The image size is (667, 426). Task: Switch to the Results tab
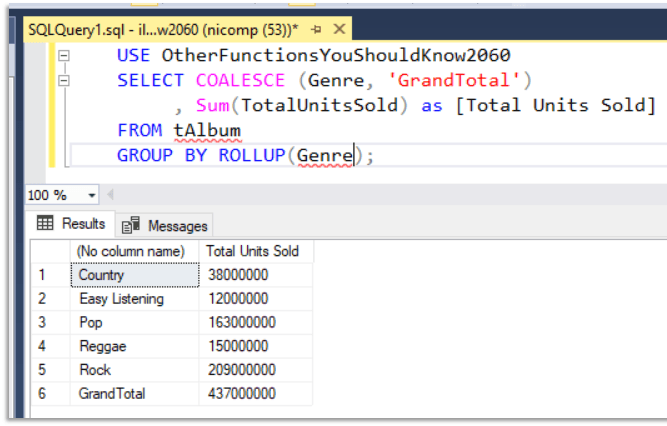[x=72, y=224]
